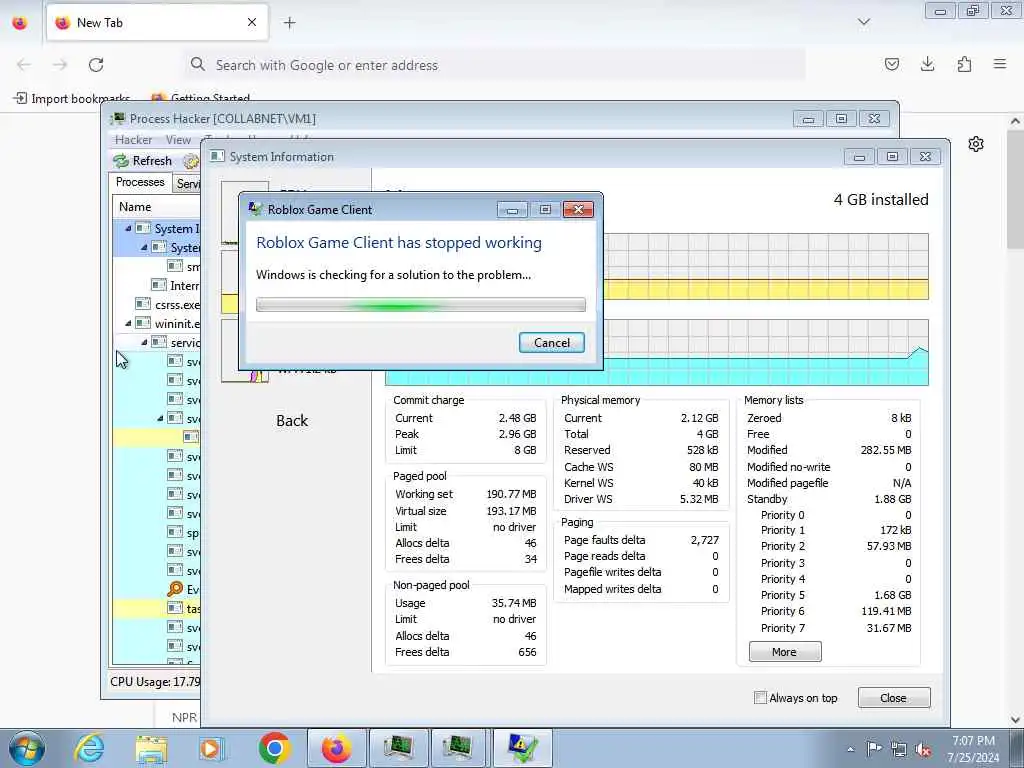
Task: Open the View menu in Process Hacker
Action: click(178, 140)
